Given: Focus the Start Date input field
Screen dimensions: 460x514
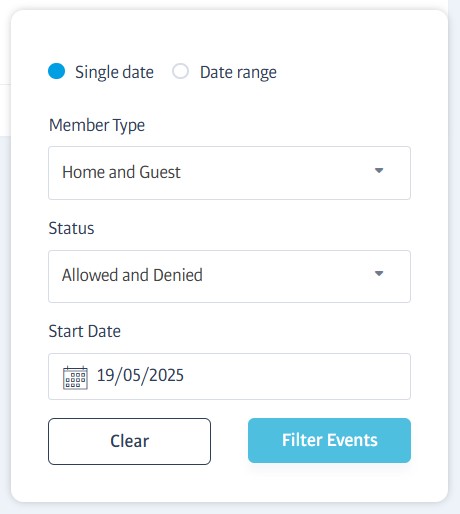Looking at the screenshot, I should tap(229, 376).
